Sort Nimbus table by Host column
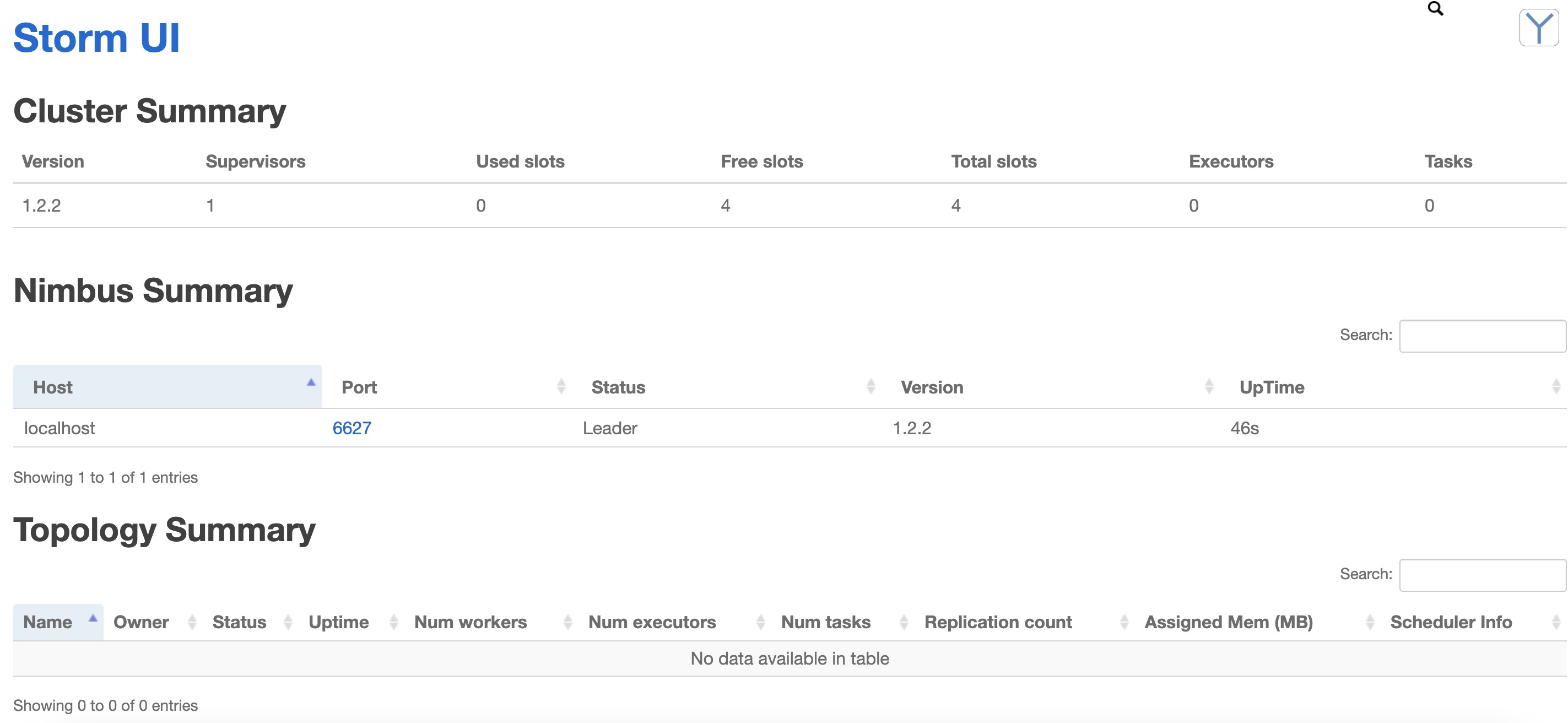The image size is (1568, 723). click(x=167, y=387)
